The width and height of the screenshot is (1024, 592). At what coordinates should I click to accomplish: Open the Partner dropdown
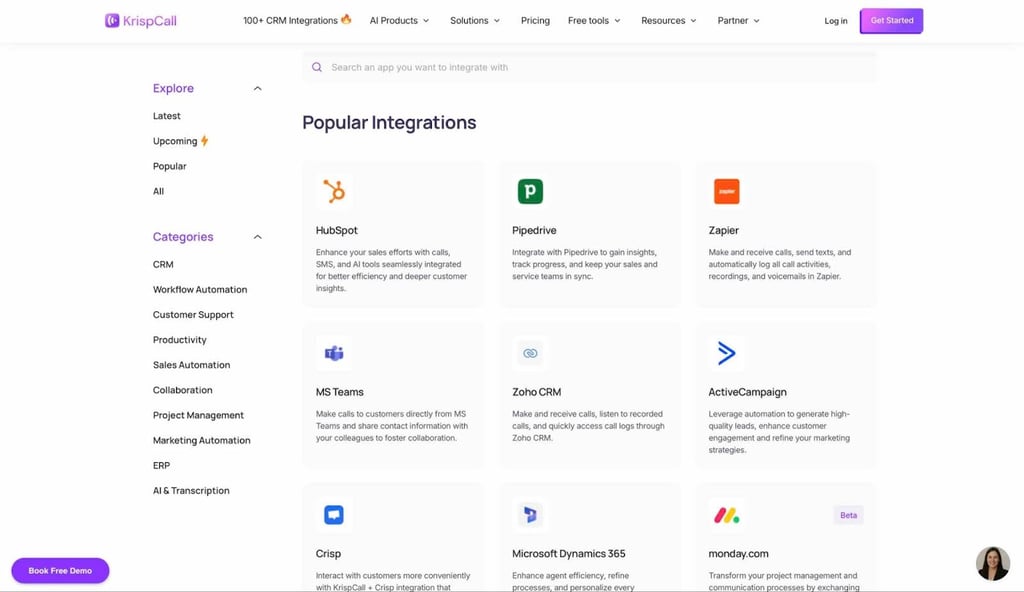coord(739,21)
